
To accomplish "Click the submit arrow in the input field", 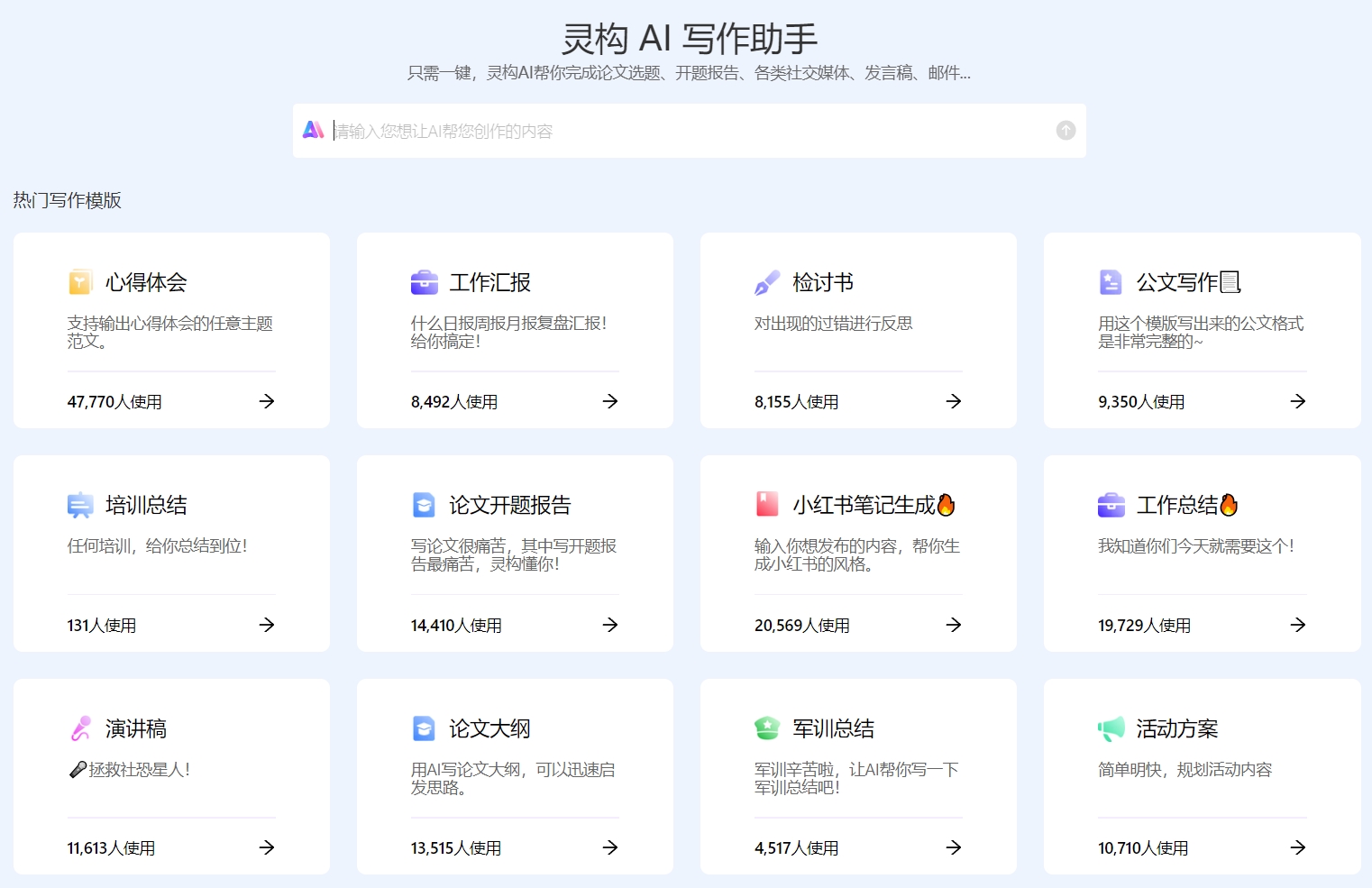I will (x=1065, y=130).
